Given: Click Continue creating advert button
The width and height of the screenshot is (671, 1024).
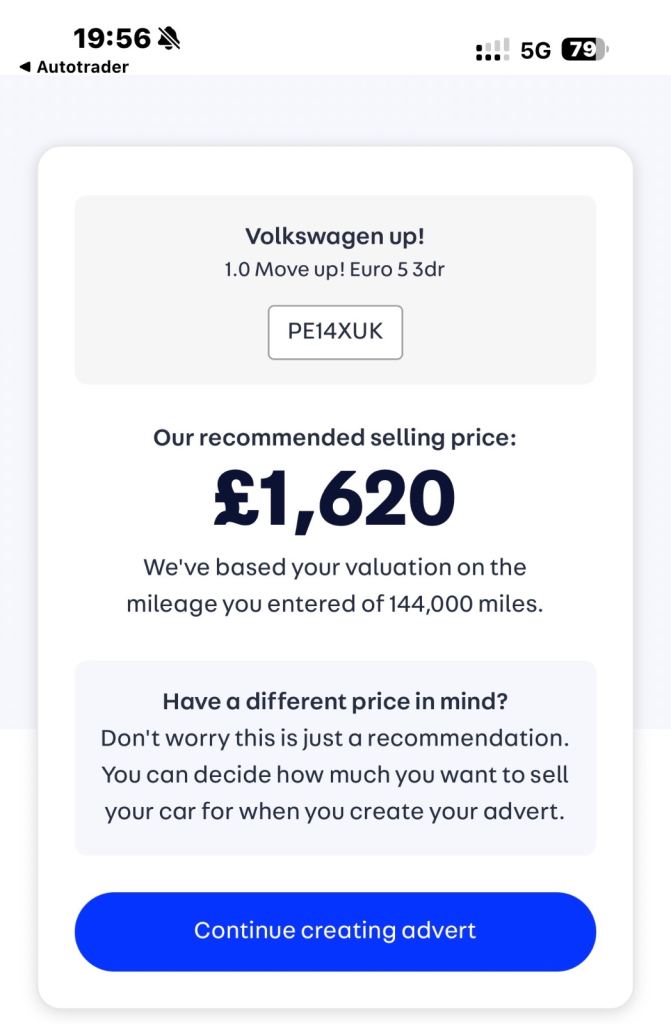Looking at the screenshot, I should (335, 931).
